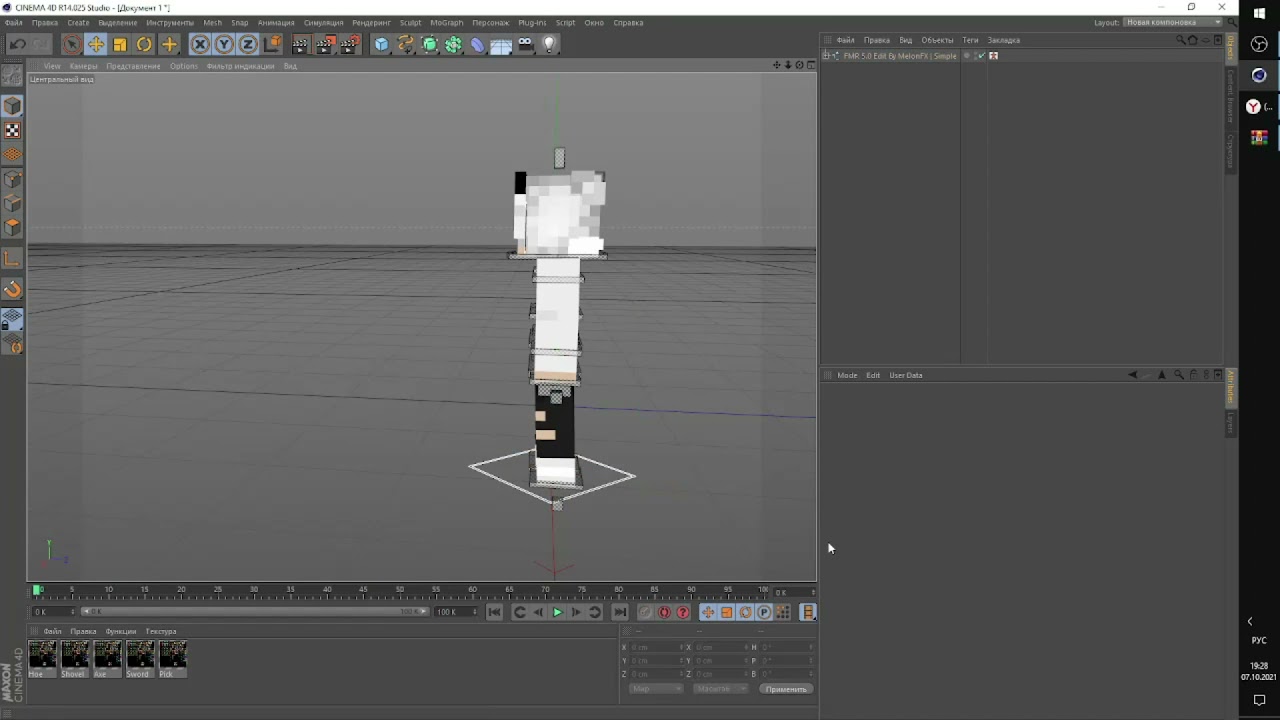The height and width of the screenshot is (720, 1280).
Task: Open the Mode menu in Attributes panel
Action: click(847, 375)
